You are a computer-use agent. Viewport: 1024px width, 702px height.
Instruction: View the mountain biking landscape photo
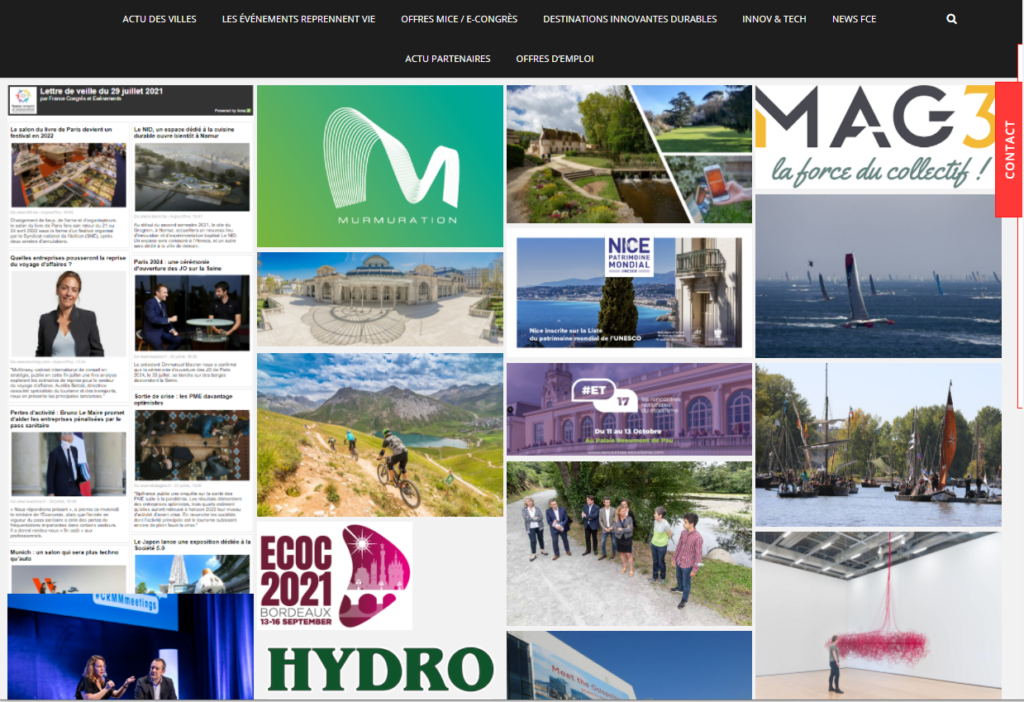point(380,435)
